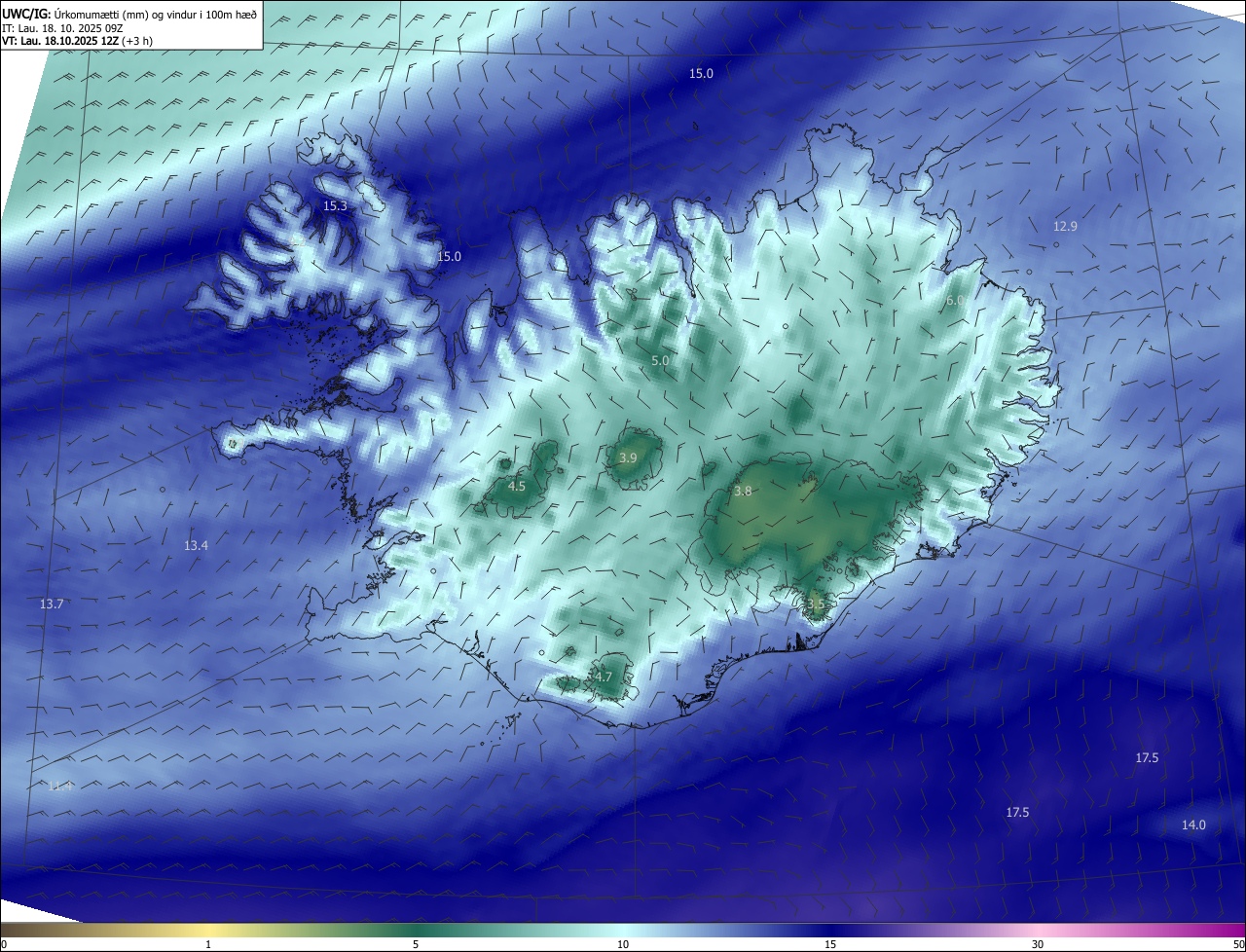Click the 17.5 value farther from 14.0
Image resolution: width=1246 pixels, height=952 pixels.
(1017, 813)
